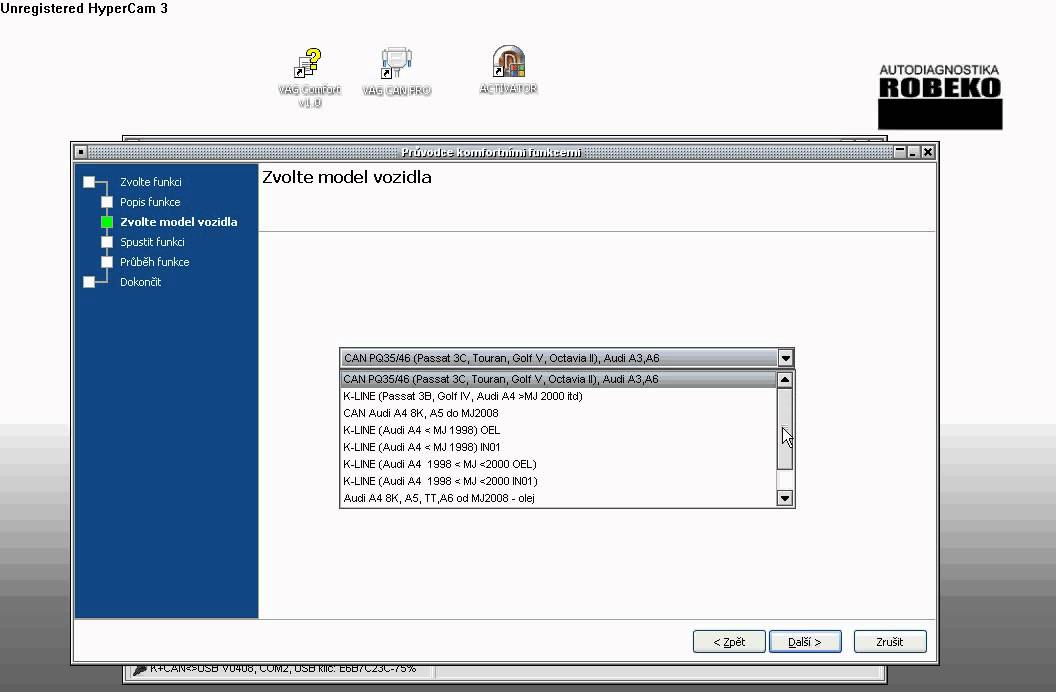Click the wizard title bar rollup button
Viewport: 1056px width, 692px height.
900,152
